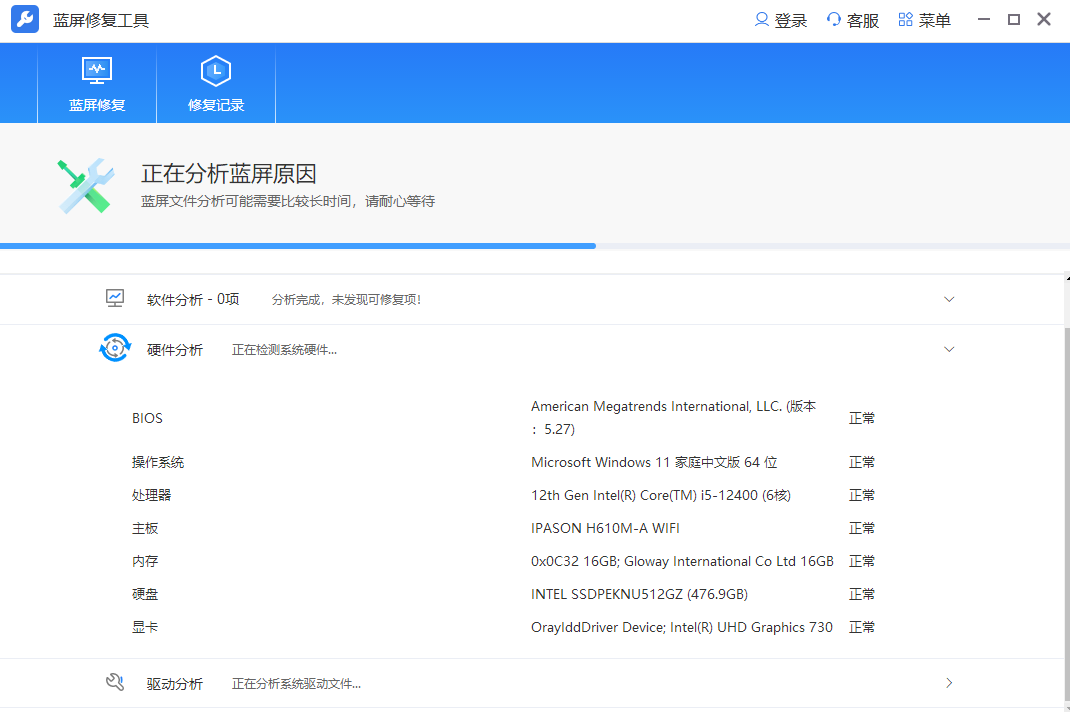Click the menu grid icon
Screen dimensions: 1070x712
pos(906,20)
